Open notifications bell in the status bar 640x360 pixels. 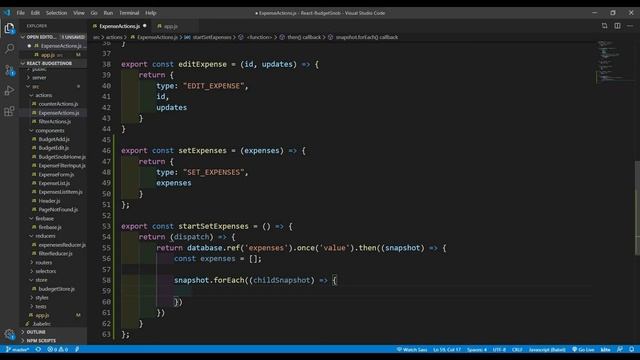click(631, 349)
